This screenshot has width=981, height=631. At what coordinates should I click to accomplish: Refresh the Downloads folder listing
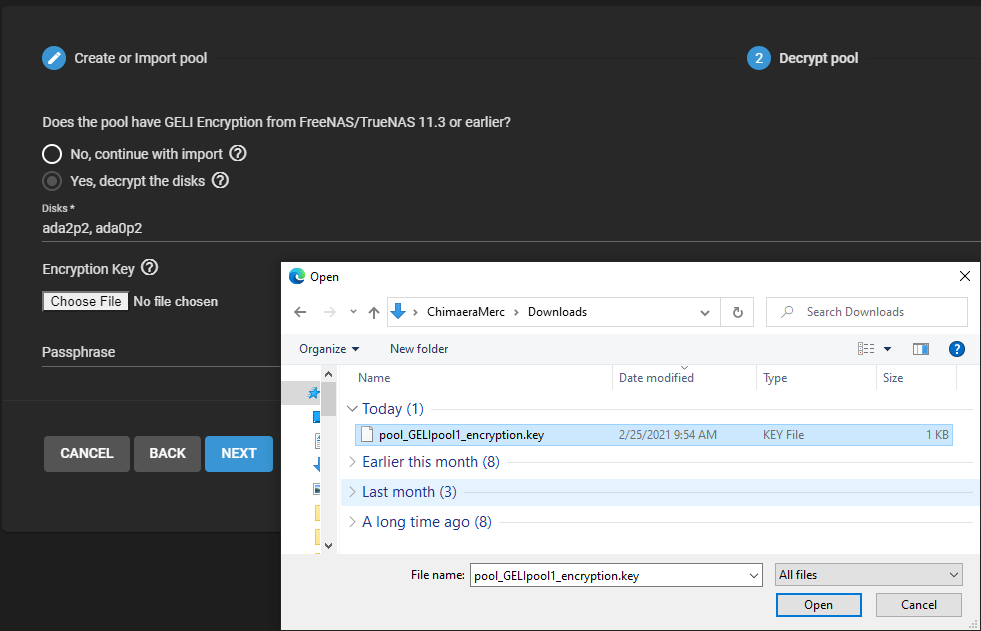[x=738, y=312]
